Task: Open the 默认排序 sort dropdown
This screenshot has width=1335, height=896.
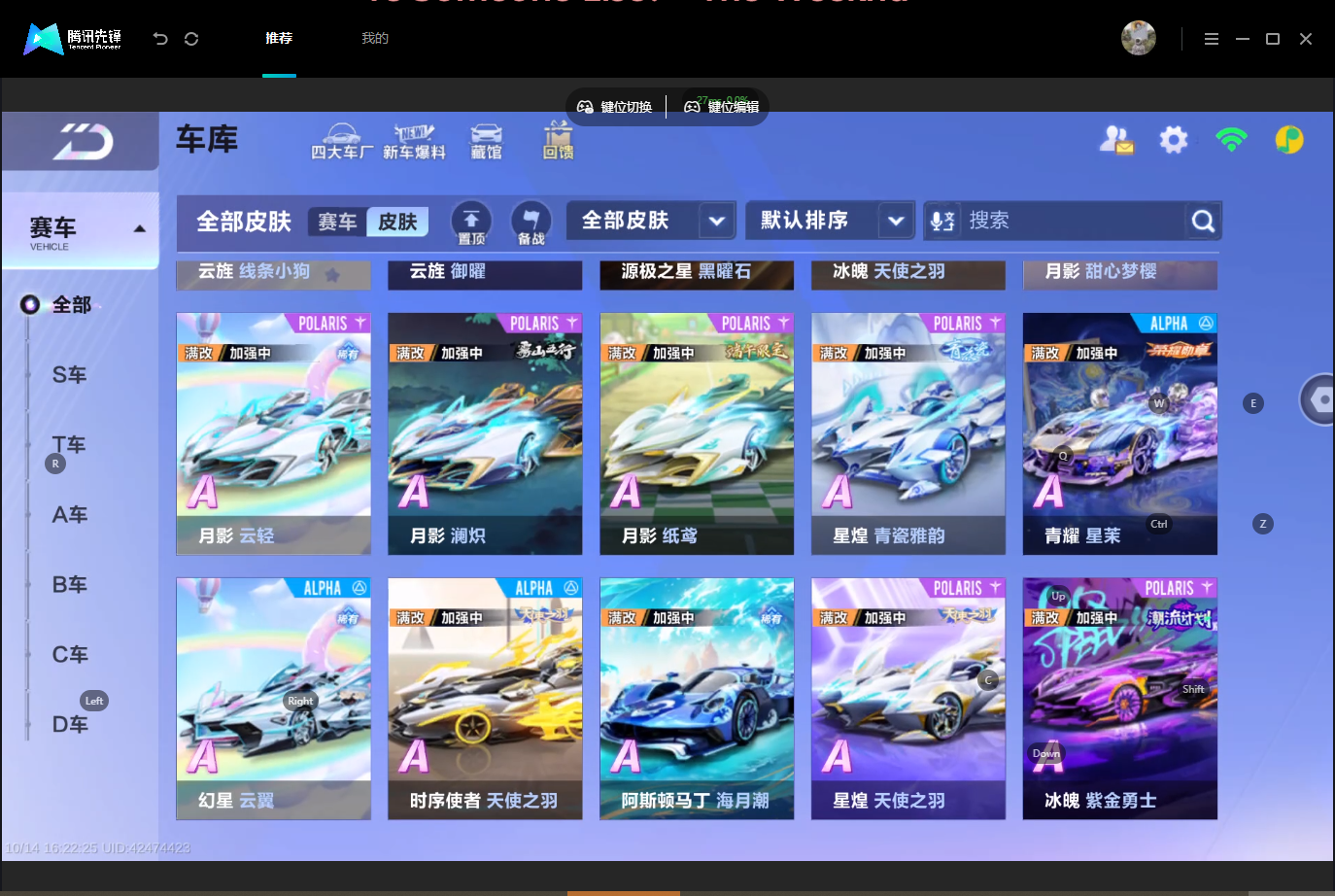Action: point(830,221)
